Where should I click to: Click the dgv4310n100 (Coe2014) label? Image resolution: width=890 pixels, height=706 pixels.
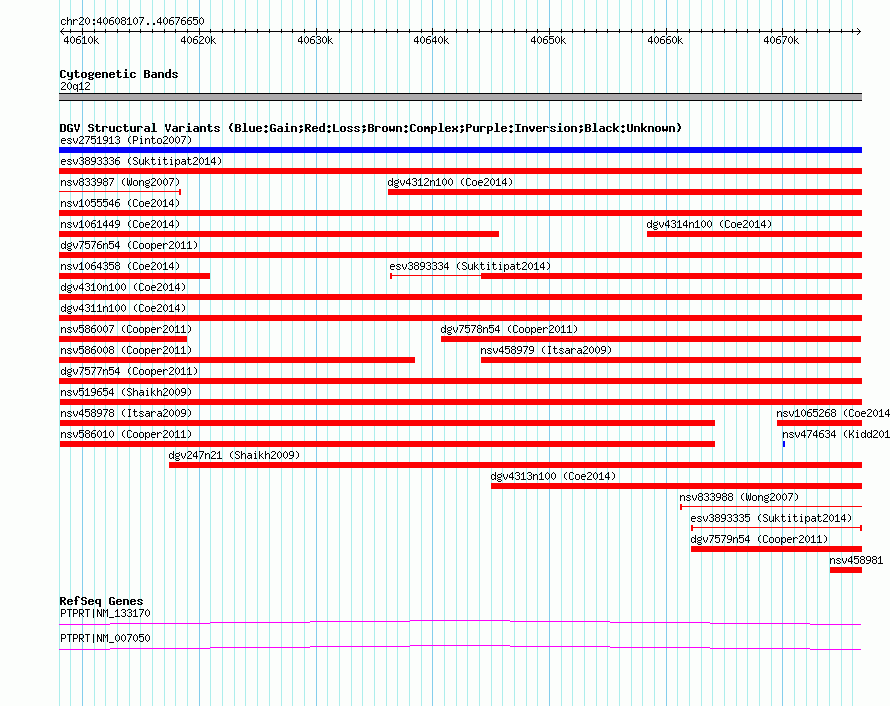tap(123, 287)
